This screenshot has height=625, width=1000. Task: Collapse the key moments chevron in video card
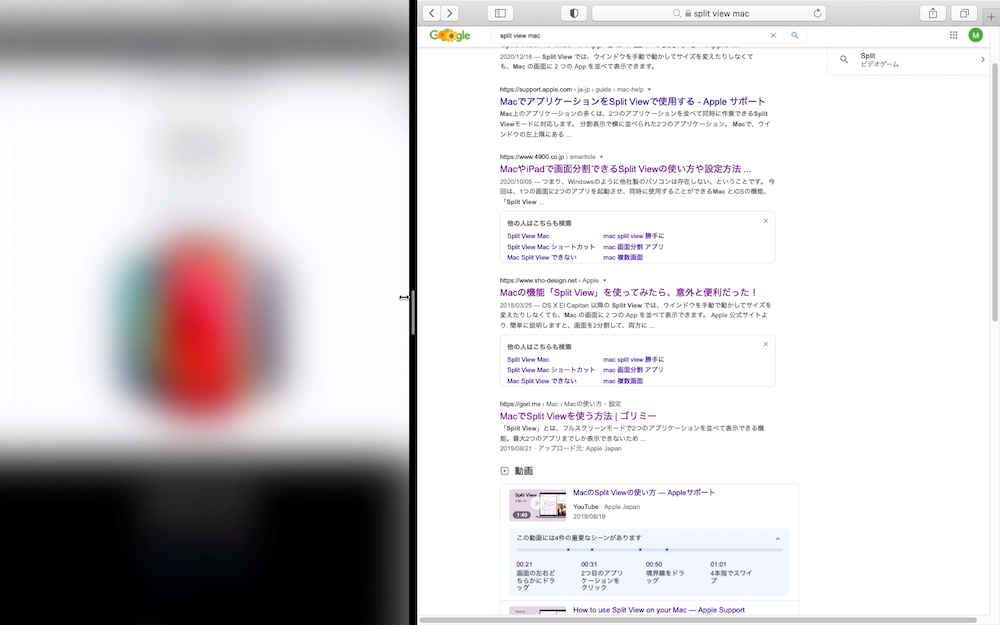(777, 539)
